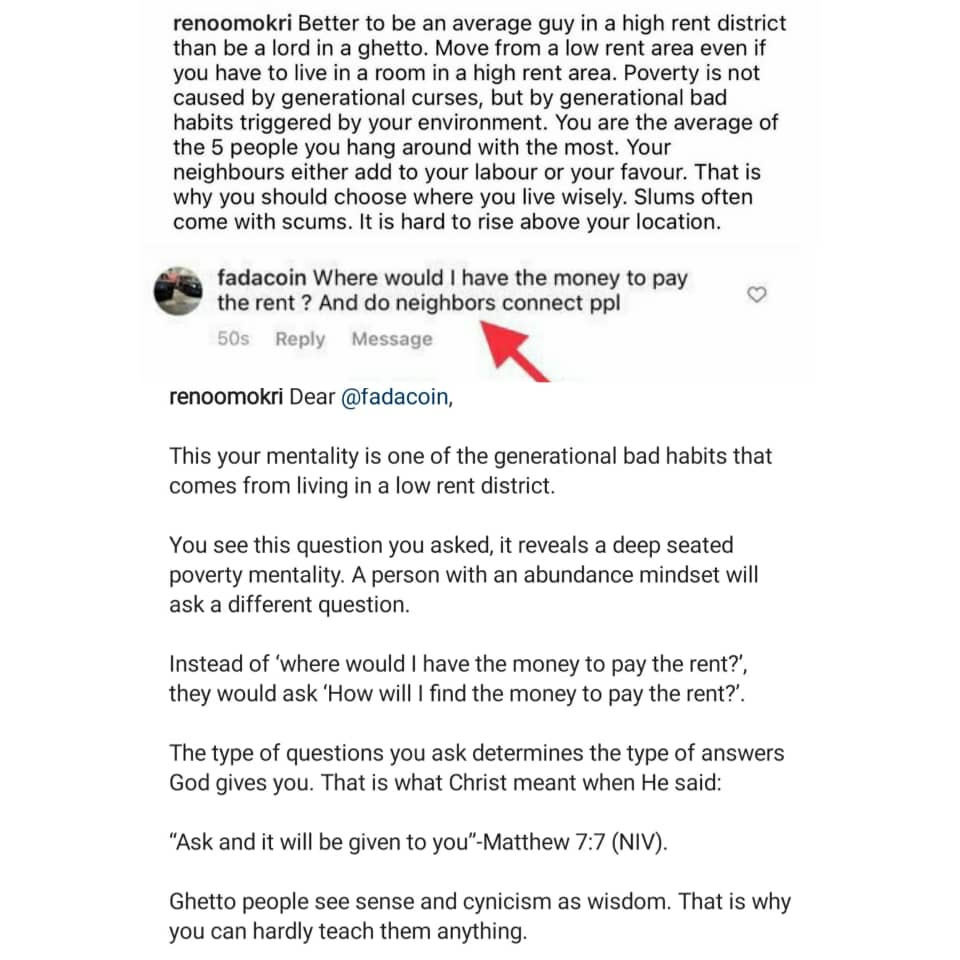Open renoomokri's profile from the top caption
The width and height of the screenshot is (960, 960).
click(233, 22)
